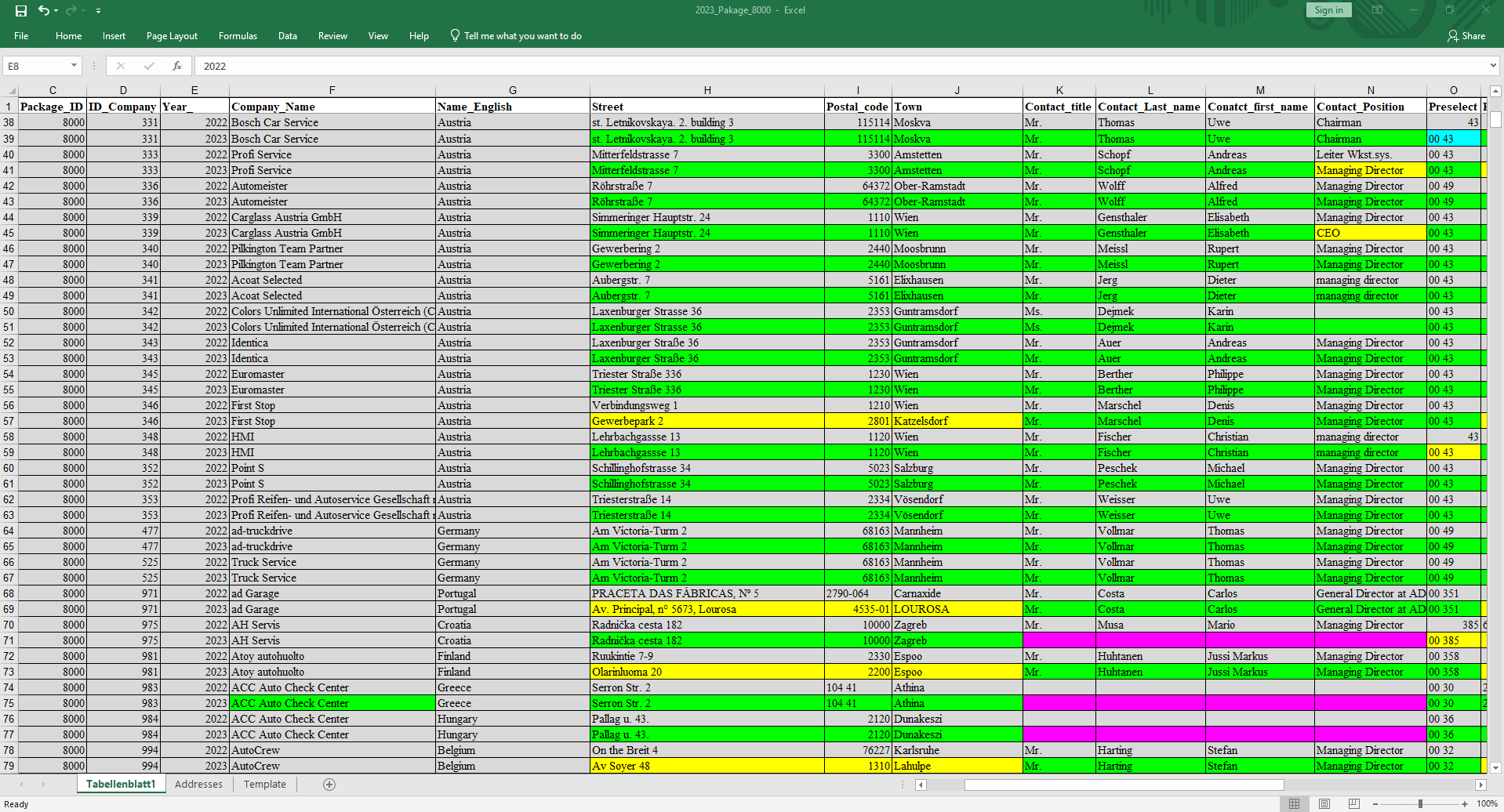
Task: Click vertical scrollbar up arrow
Action: tap(1495, 91)
